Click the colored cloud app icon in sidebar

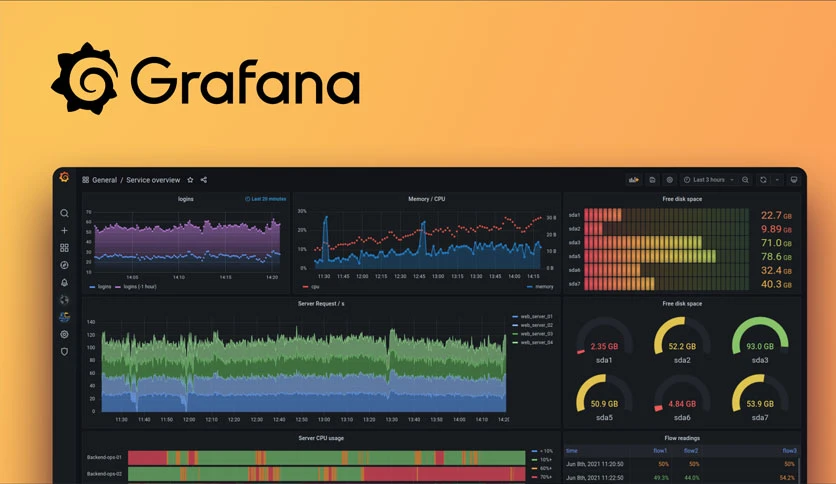click(64, 317)
